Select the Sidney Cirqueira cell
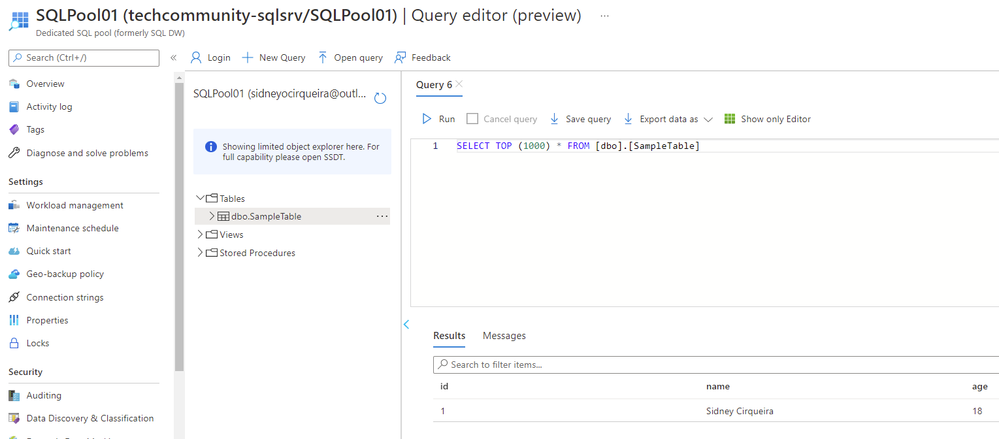This screenshot has height=439, width=999. click(x=740, y=412)
